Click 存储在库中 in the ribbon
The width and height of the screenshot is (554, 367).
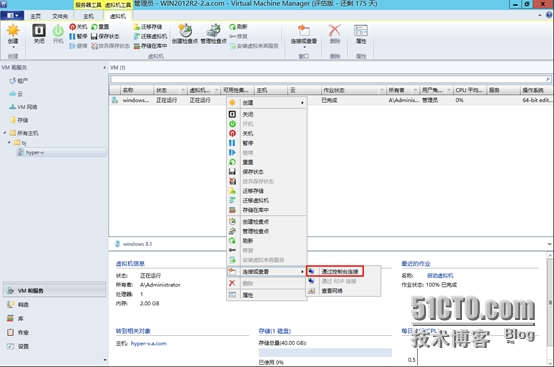point(150,46)
